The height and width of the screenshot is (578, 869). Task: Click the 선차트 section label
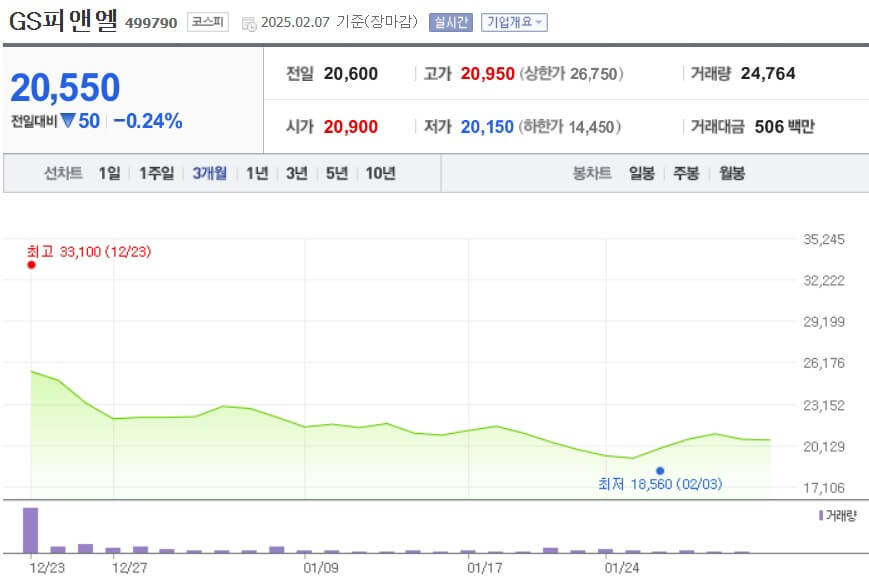click(x=63, y=173)
